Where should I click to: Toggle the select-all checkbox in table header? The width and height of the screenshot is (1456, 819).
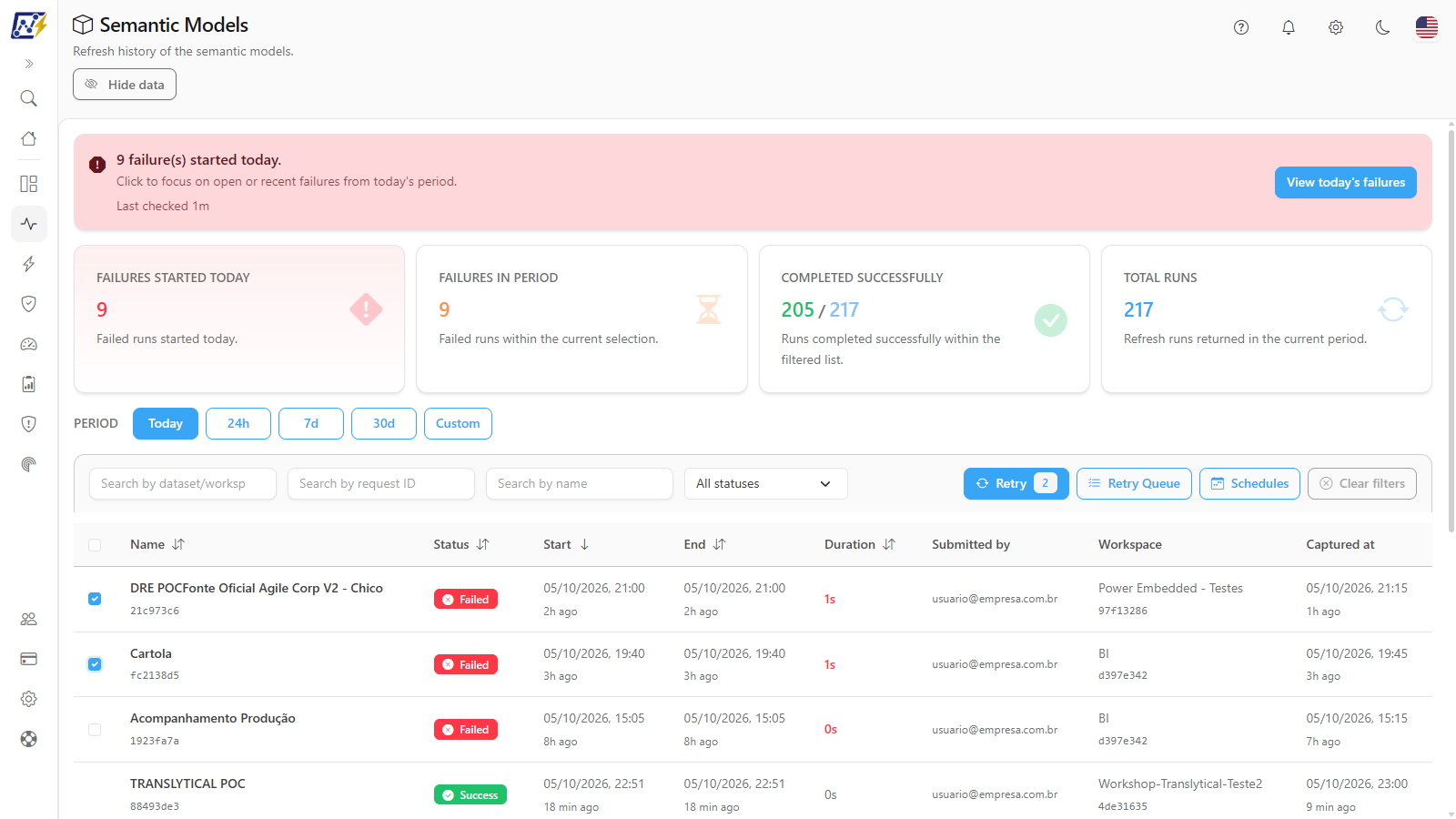pyautogui.click(x=95, y=545)
